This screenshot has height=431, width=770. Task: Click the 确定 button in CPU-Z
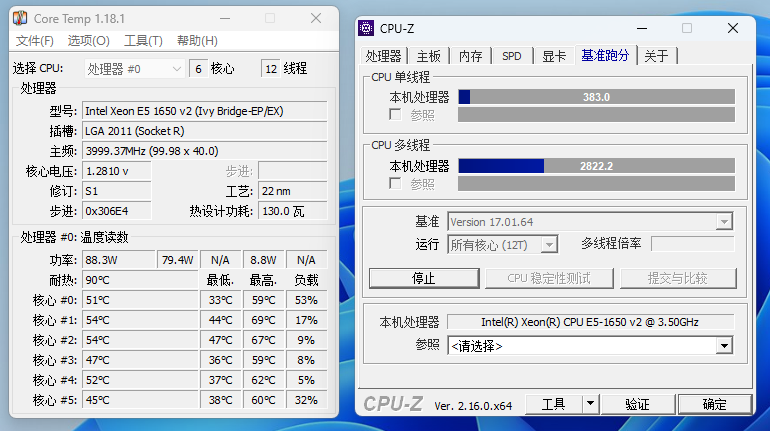715,404
